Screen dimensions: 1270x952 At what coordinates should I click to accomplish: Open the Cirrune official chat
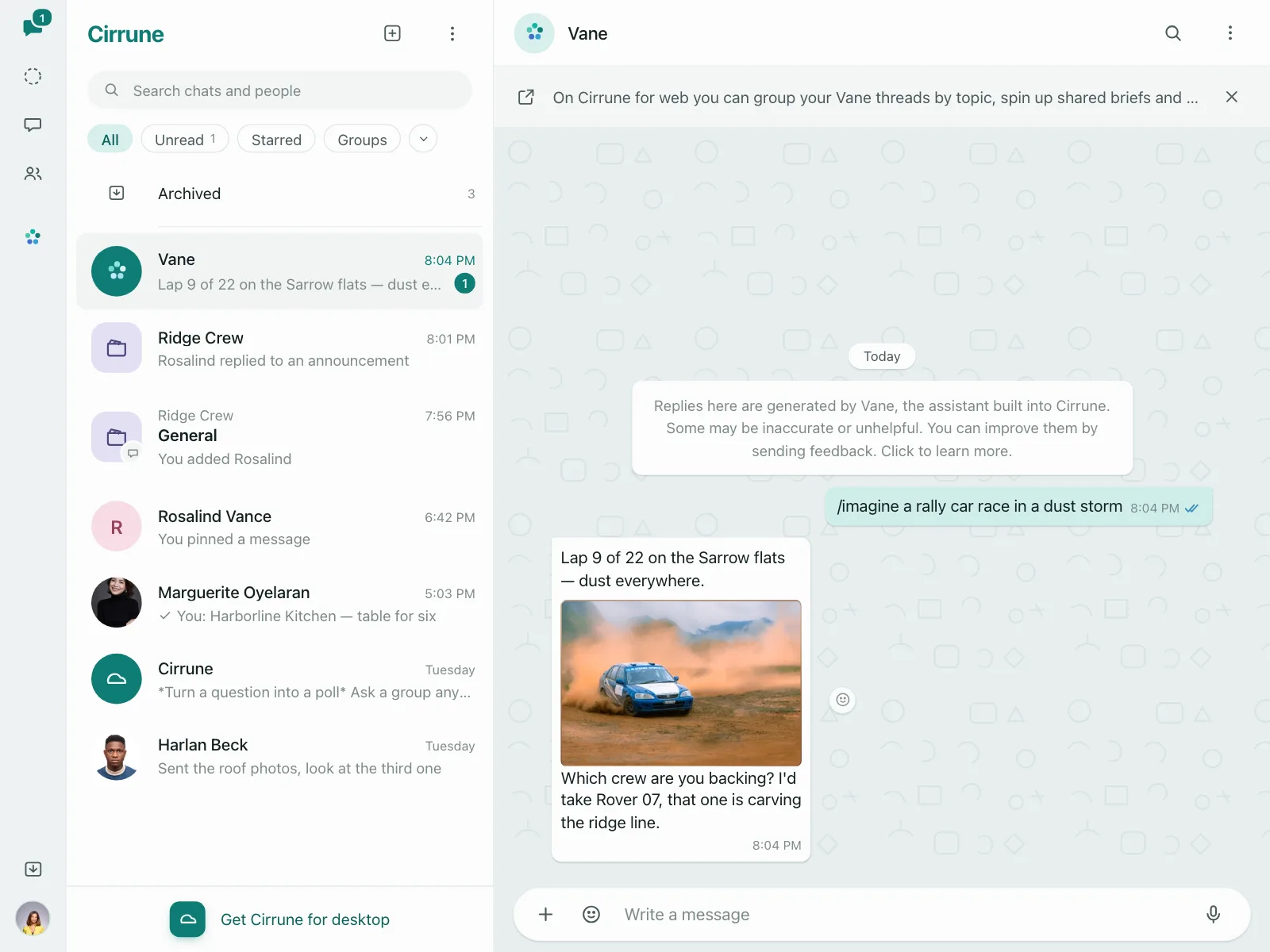pos(279,679)
